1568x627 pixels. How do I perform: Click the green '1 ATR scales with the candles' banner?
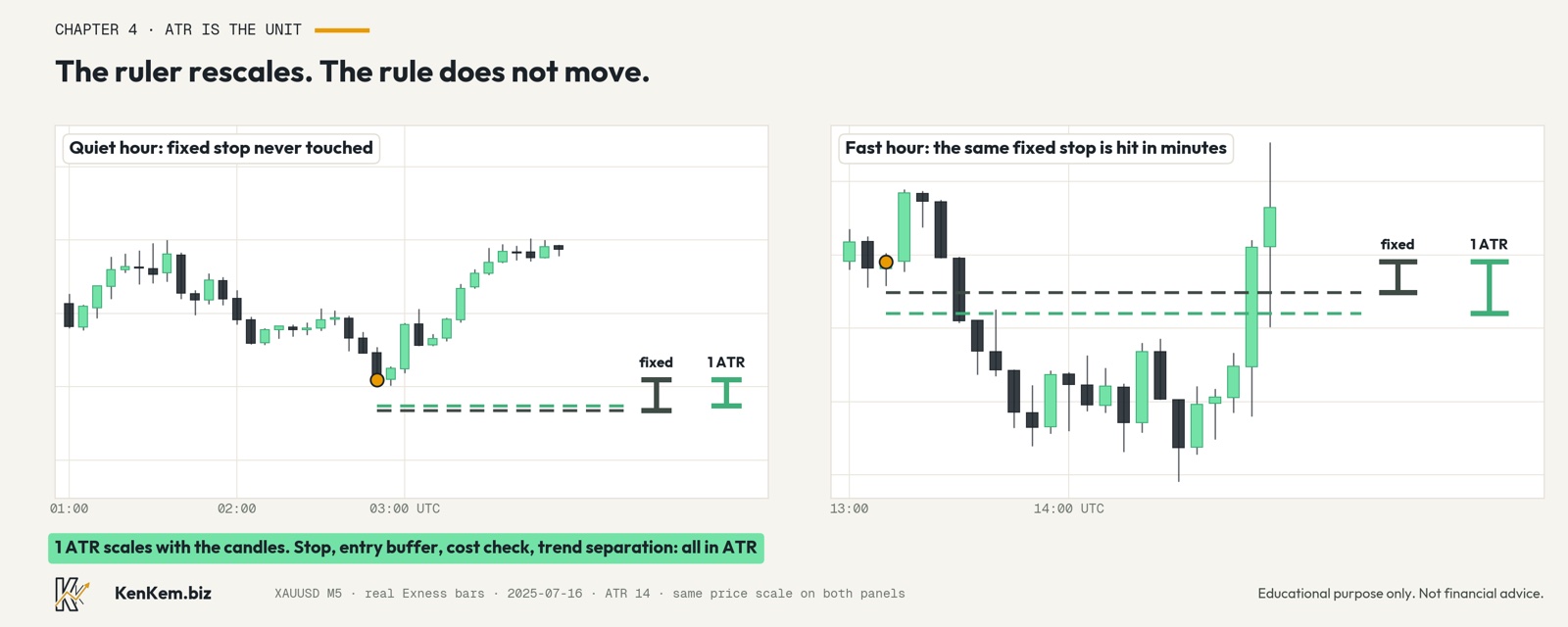(x=406, y=548)
